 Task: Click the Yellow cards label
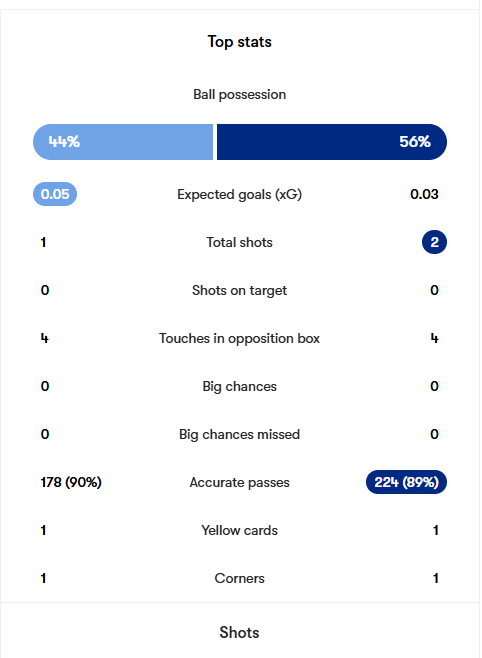coord(240,530)
